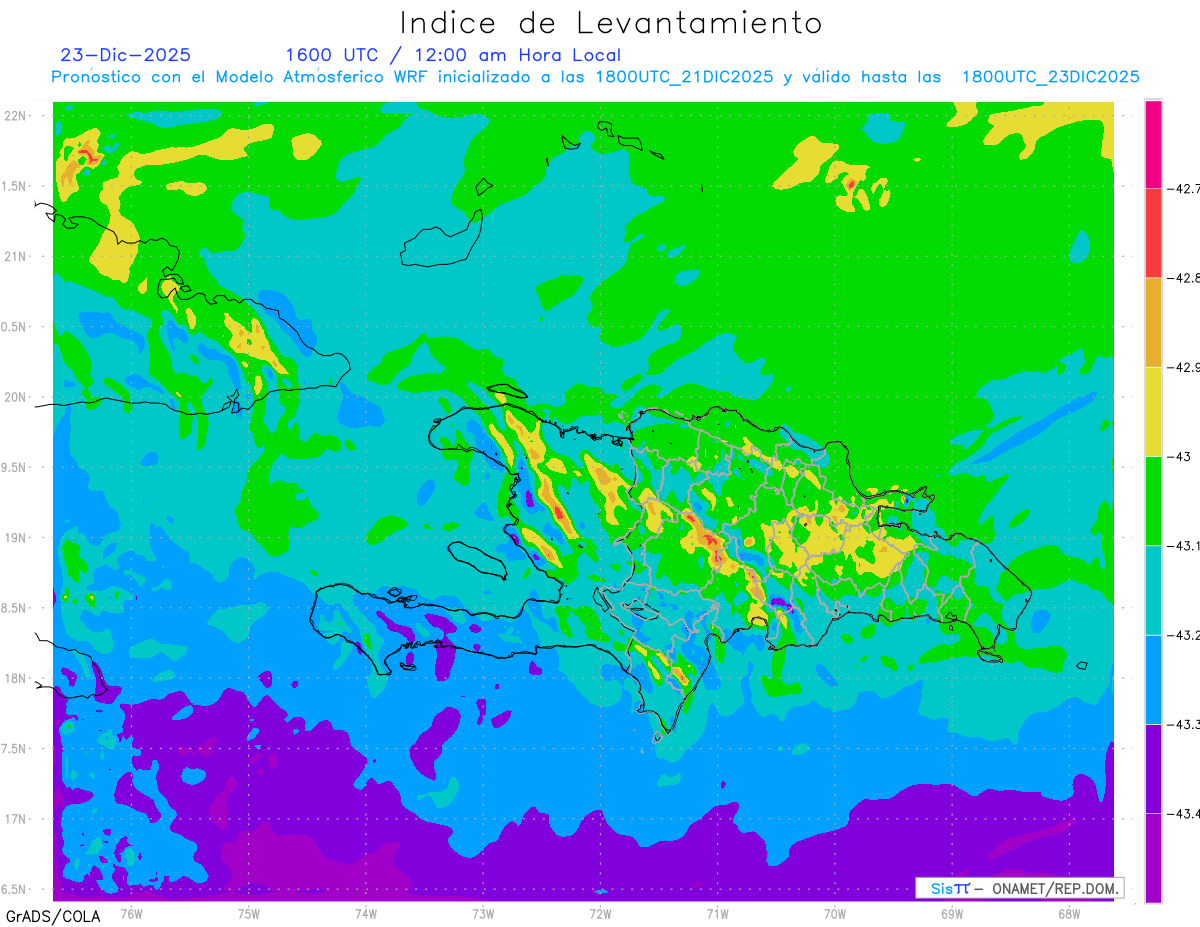The width and height of the screenshot is (1200, 927).
Task: Select the yellow legend swatch above -43
Action: point(1153,411)
